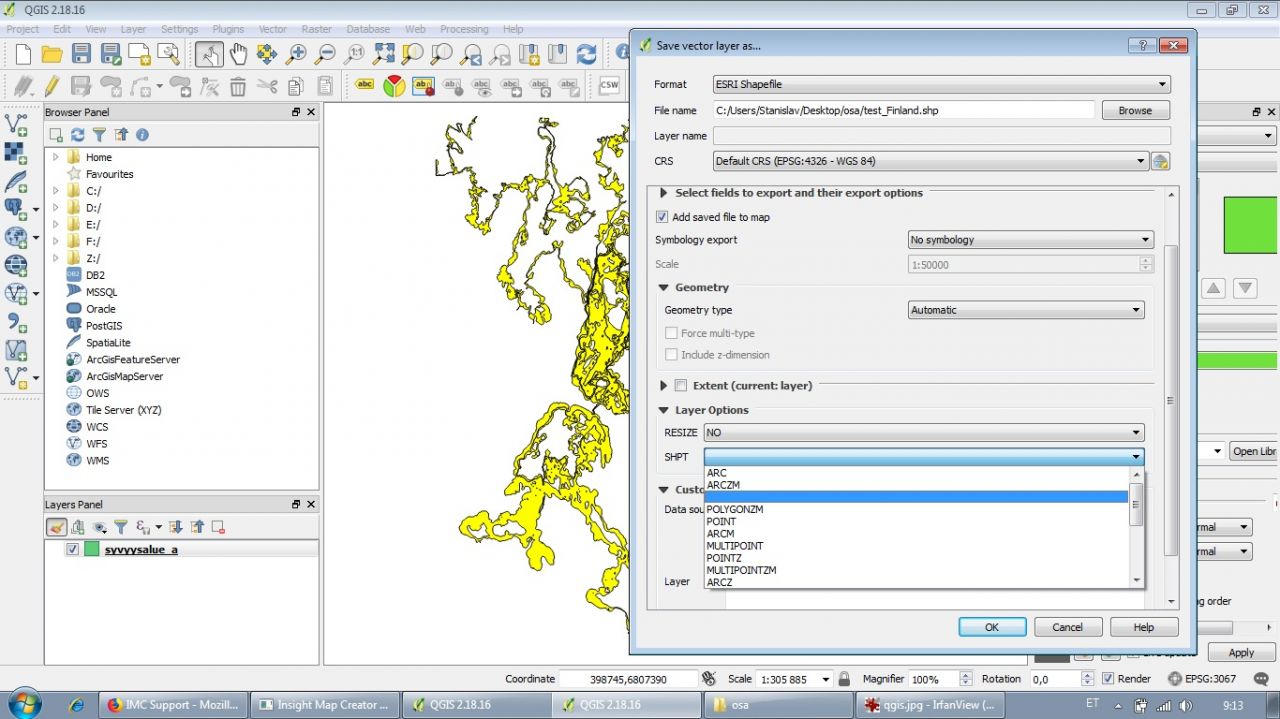
Task: Click the Add Vector Layer icon
Action: pos(16,124)
